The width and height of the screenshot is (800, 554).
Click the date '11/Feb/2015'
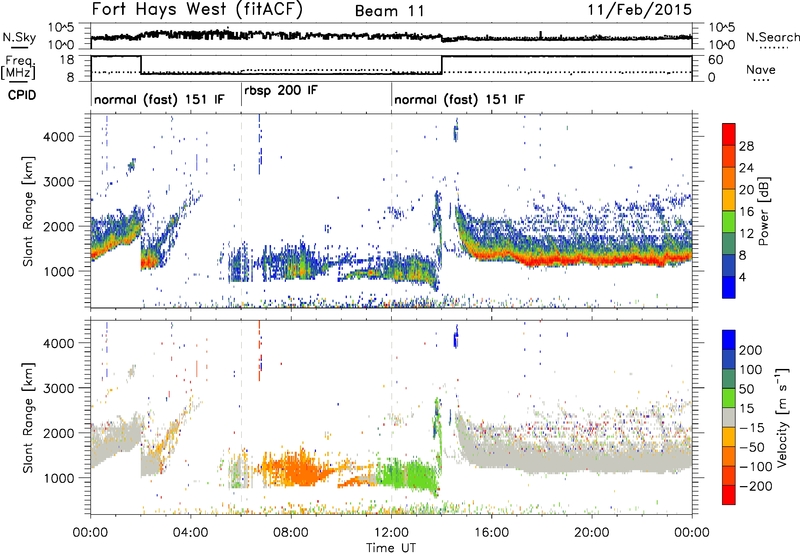640,10
